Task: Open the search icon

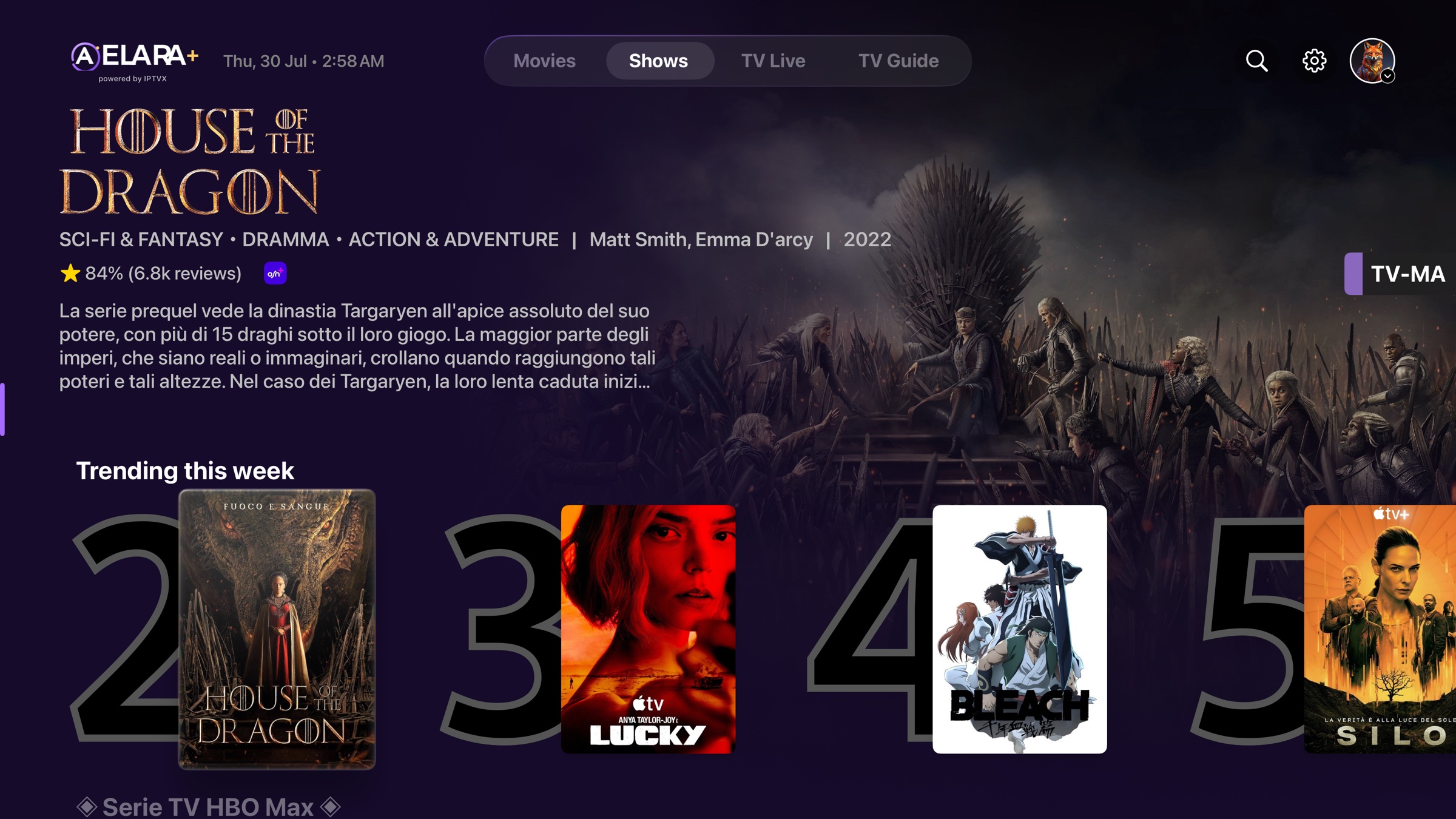Action: [1256, 61]
